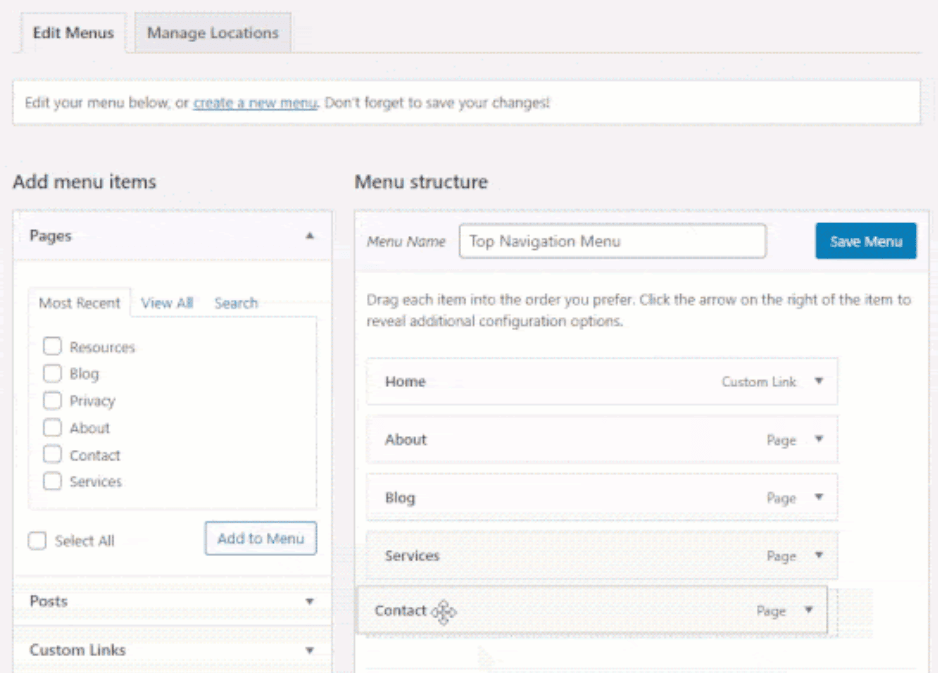Open the Manage Locations tab
This screenshot has width=938, height=673.
pos(212,33)
